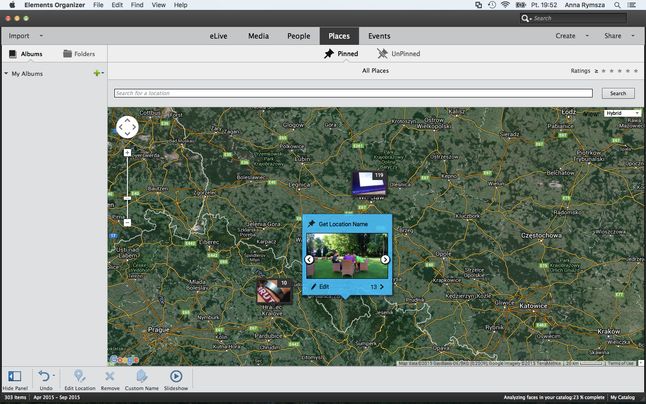Switch to the Media tab
Viewport: 646px width, 404px height.
point(258,36)
